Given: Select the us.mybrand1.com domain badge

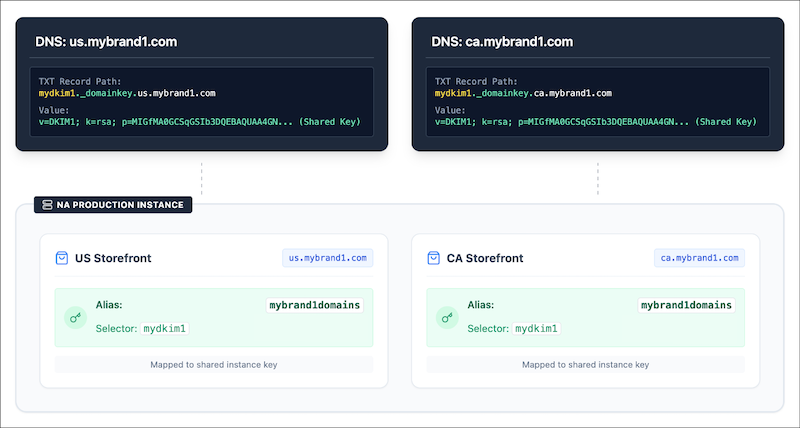Looking at the screenshot, I should pos(328,258).
